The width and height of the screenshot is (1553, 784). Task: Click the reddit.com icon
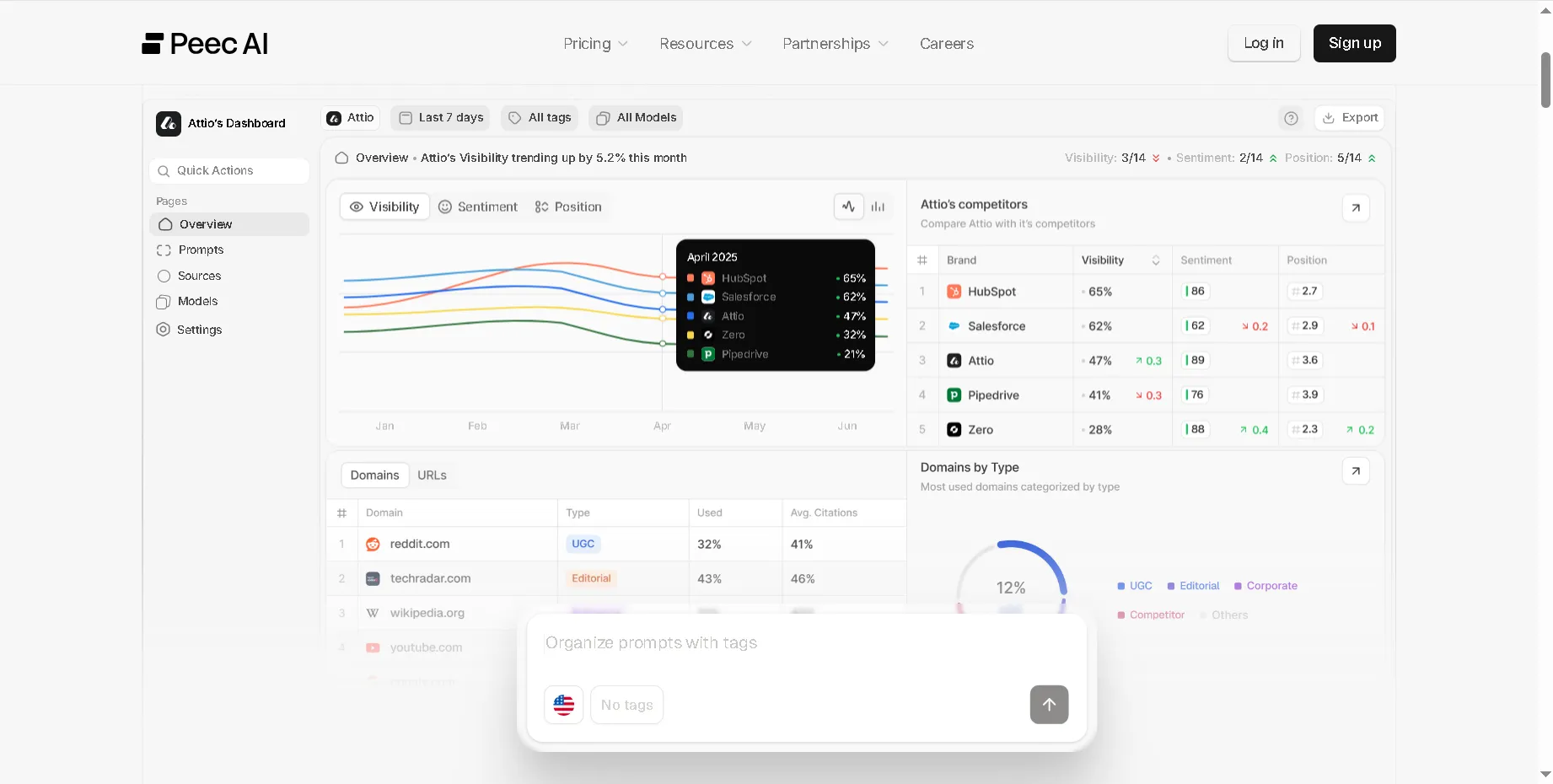(373, 545)
